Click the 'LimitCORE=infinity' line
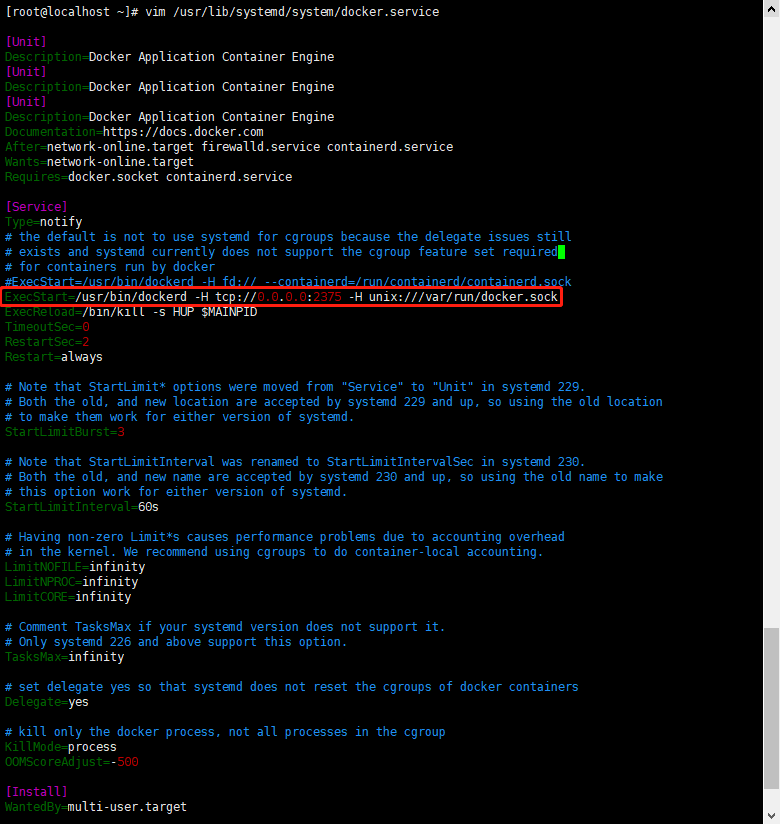 tap(68, 598)
